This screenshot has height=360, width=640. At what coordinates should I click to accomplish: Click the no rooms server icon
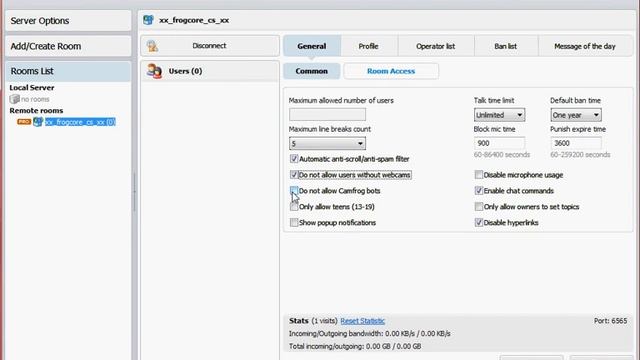[x=14, y=99]
